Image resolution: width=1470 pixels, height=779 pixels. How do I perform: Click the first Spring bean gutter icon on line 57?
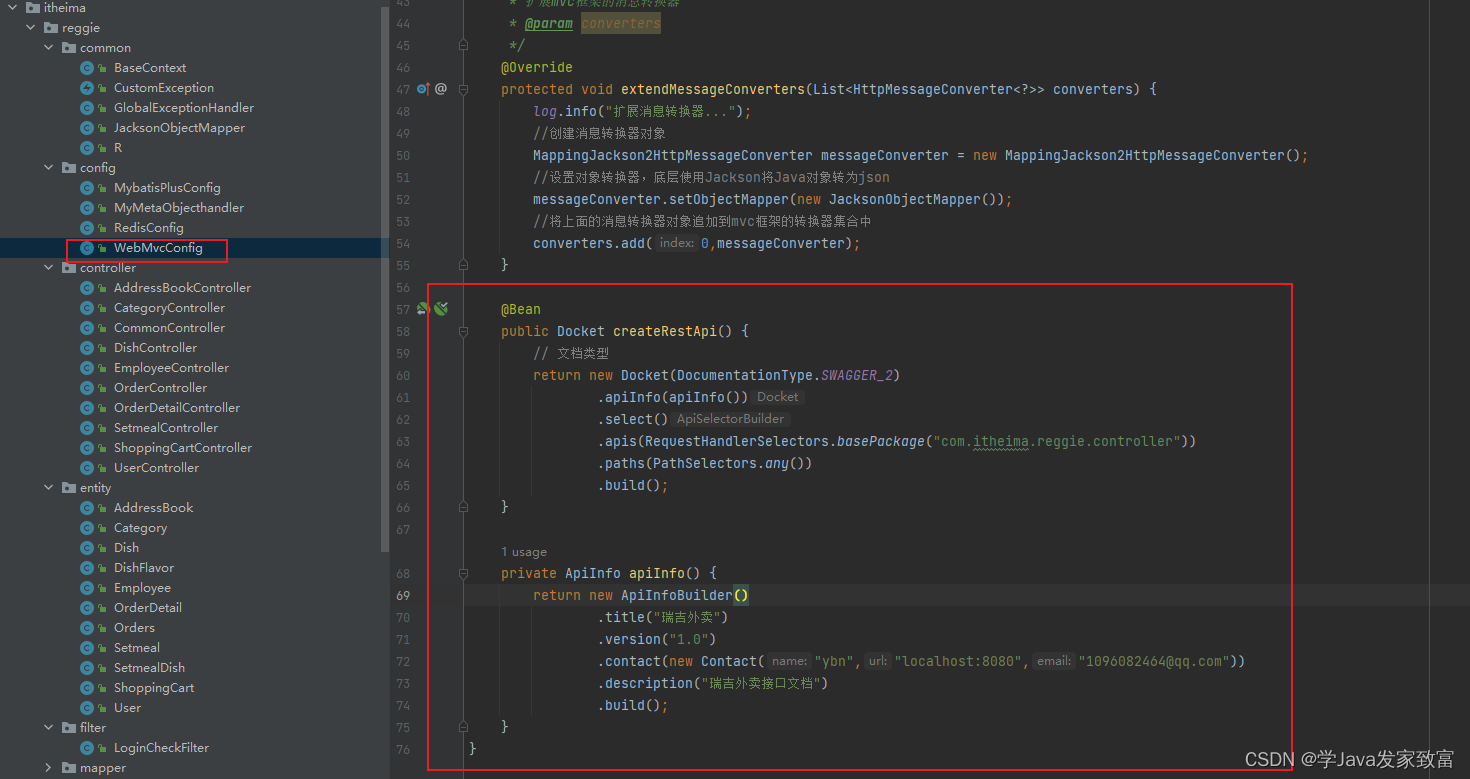pos(423,309)
